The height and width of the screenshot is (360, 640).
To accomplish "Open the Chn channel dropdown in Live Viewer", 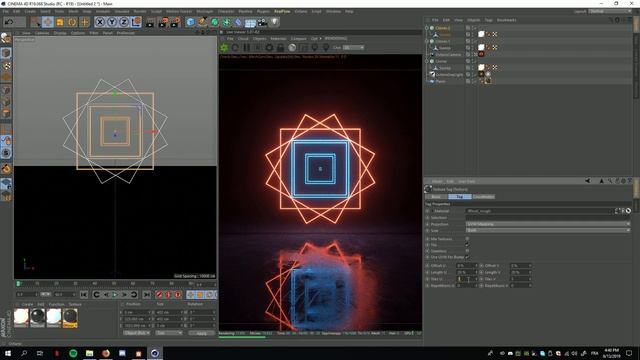I will tap(353, 48).
